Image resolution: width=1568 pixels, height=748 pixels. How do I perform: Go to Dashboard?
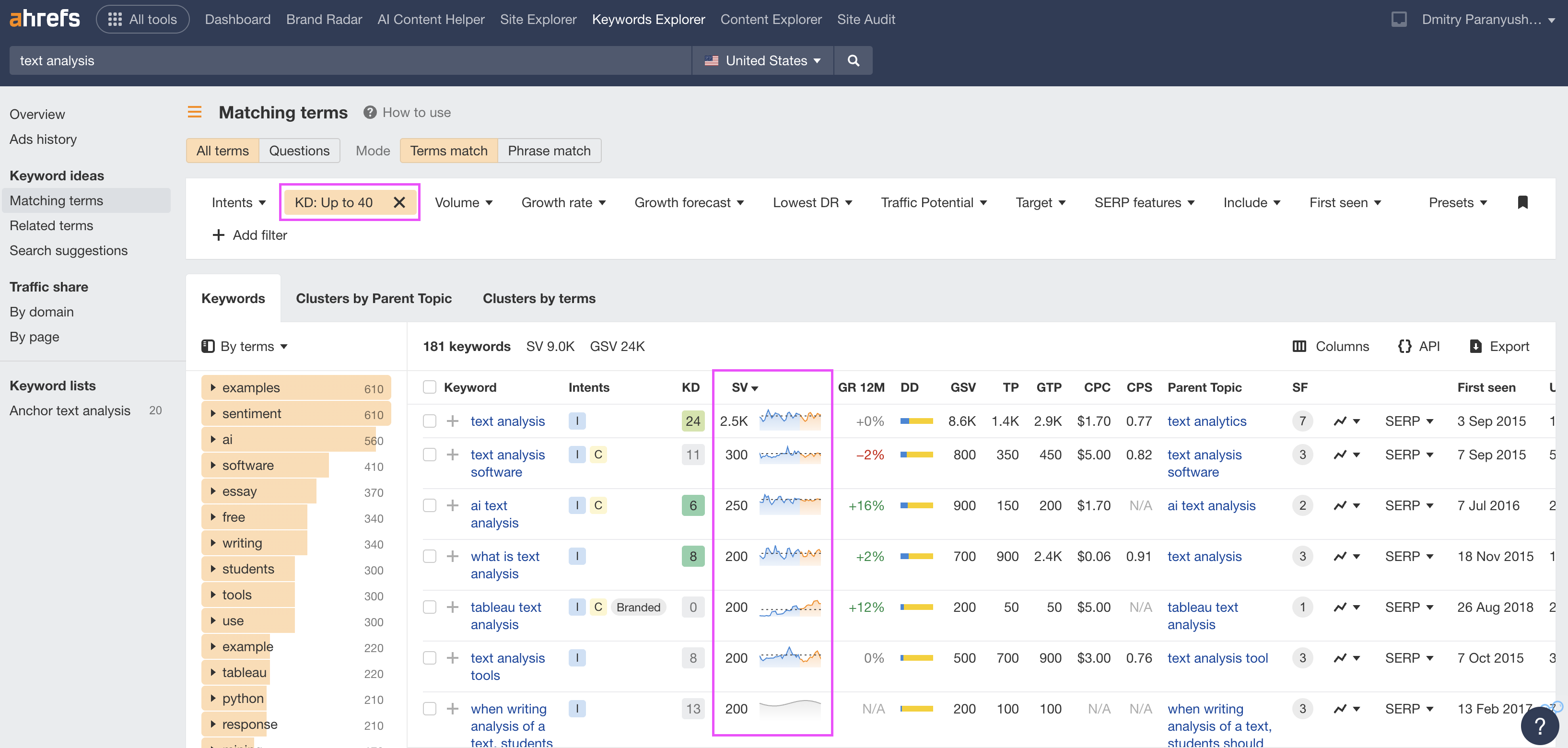tap(237, 20)
